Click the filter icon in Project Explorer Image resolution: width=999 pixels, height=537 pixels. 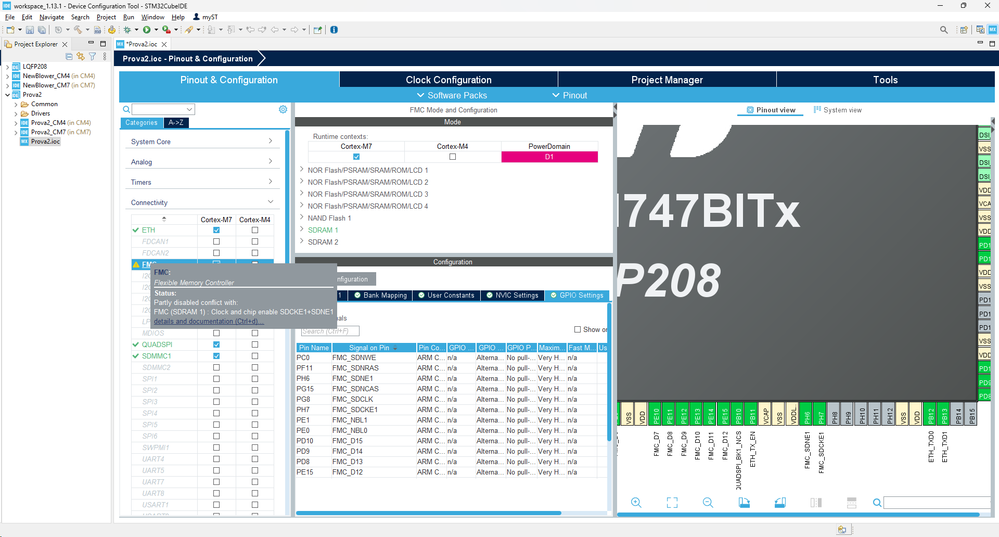coord(92,57)
